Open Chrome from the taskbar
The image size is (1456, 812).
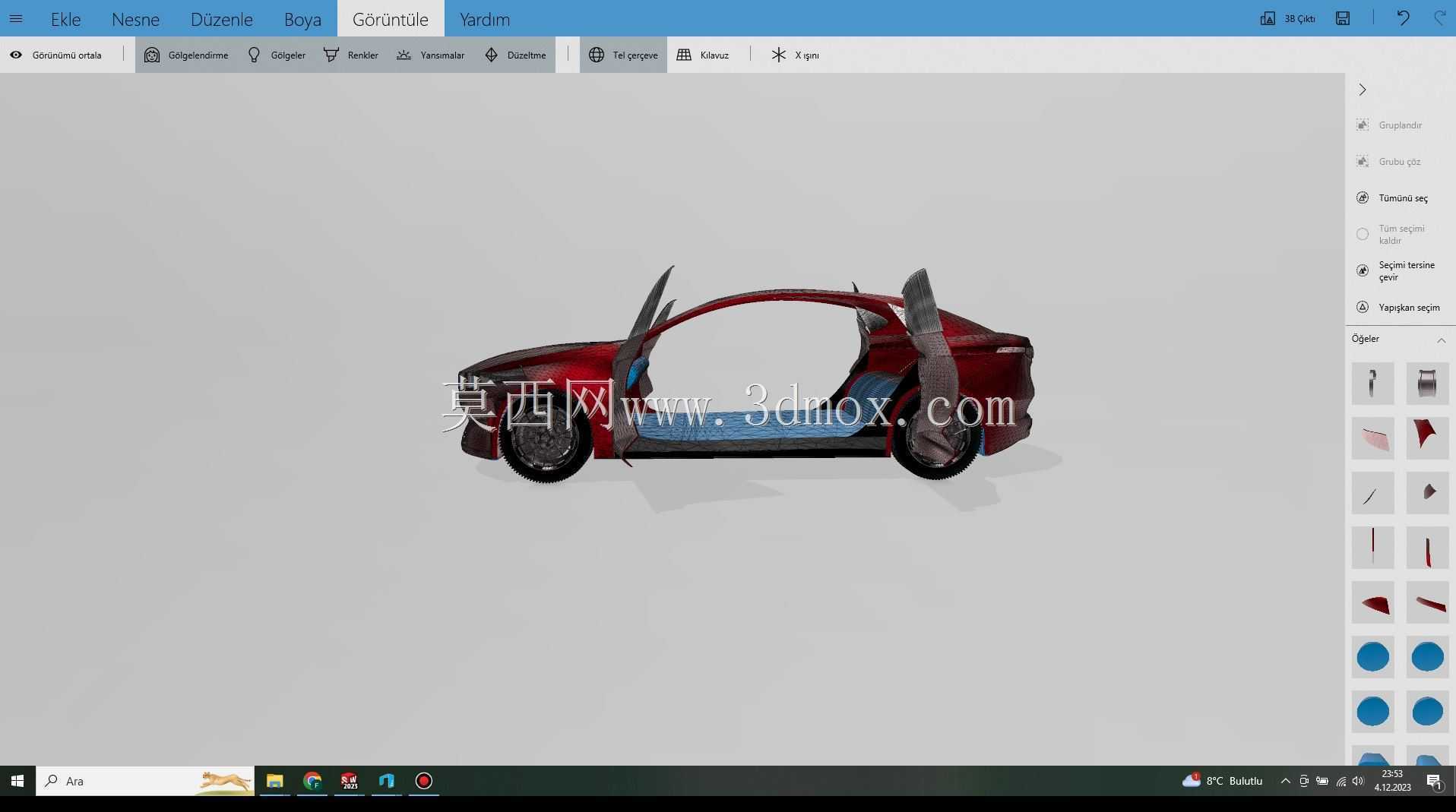click(x=312, y=781)
